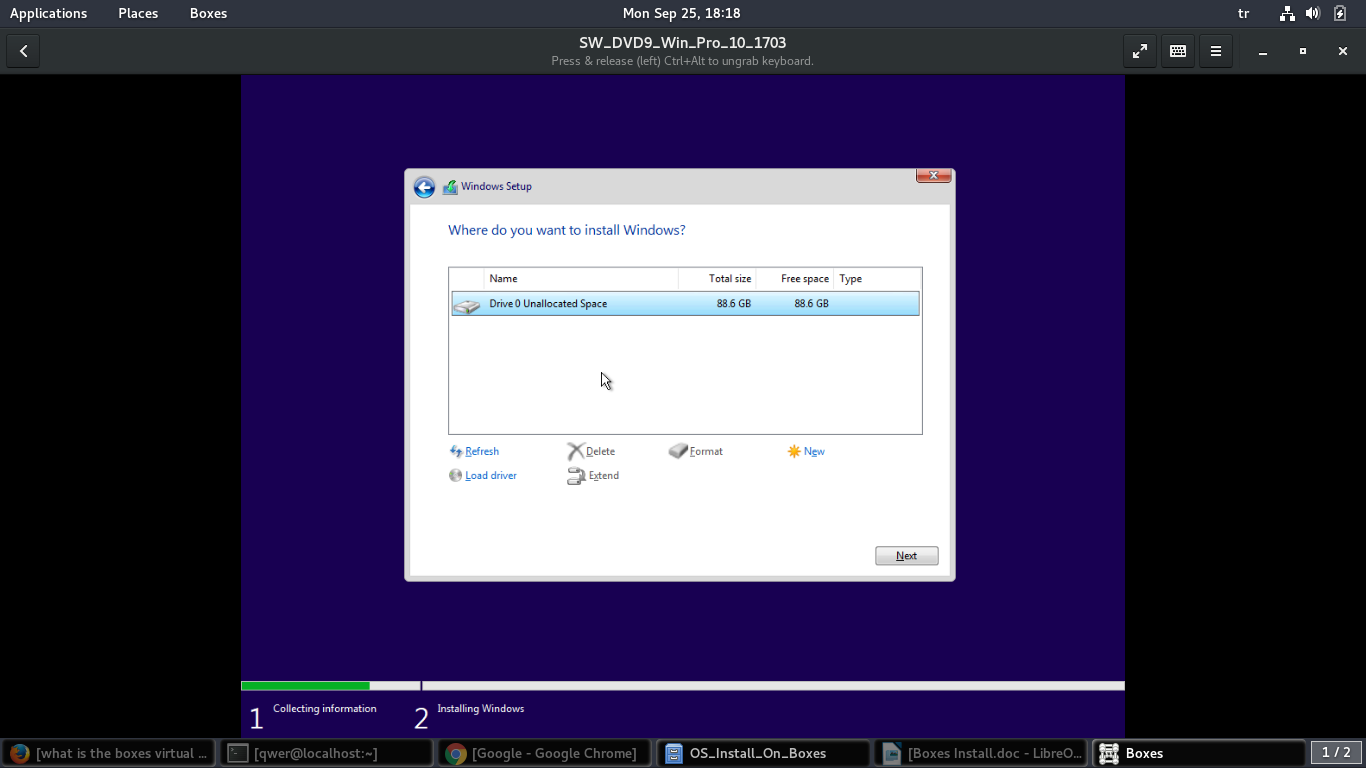This screenshot has width=1366, height=768.
Task: Click the volume icon in top bar
Action: [x=1313, y=13]
